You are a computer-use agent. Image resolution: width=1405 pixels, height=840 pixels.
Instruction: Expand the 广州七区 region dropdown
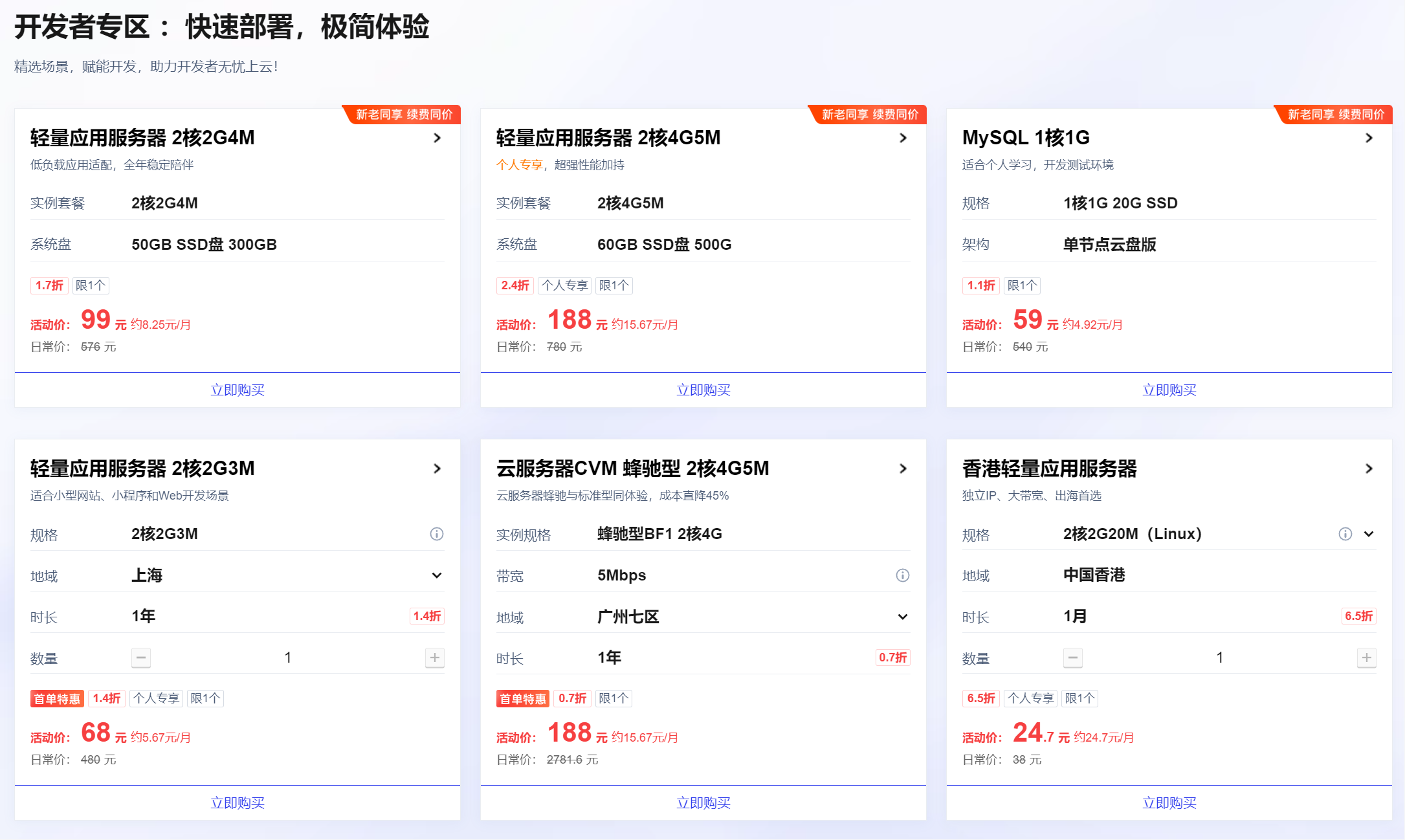pos(903,617)
